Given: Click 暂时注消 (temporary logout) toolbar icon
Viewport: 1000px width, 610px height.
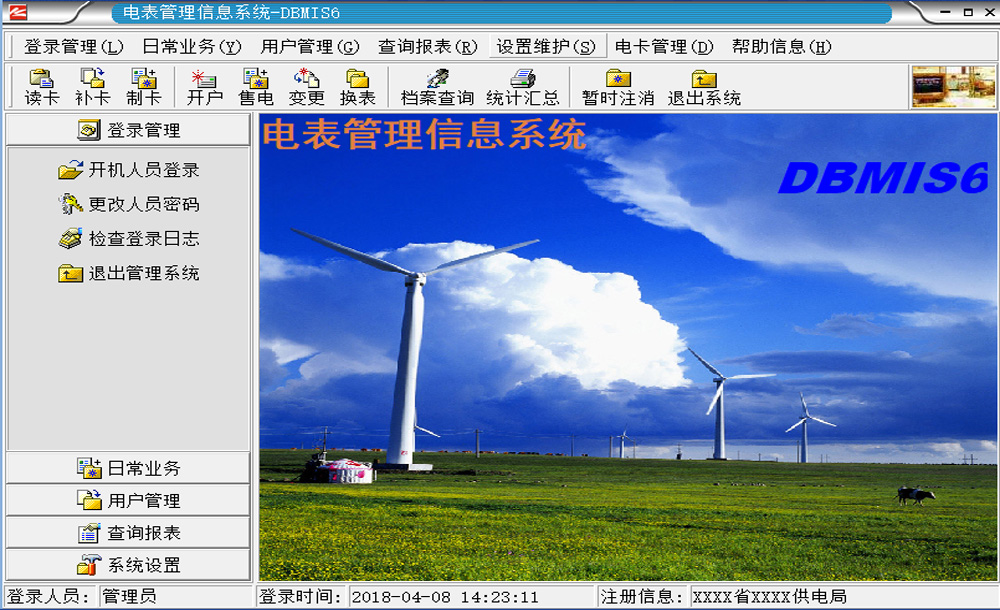Looking at the screenshot, I should pos(618,86).
